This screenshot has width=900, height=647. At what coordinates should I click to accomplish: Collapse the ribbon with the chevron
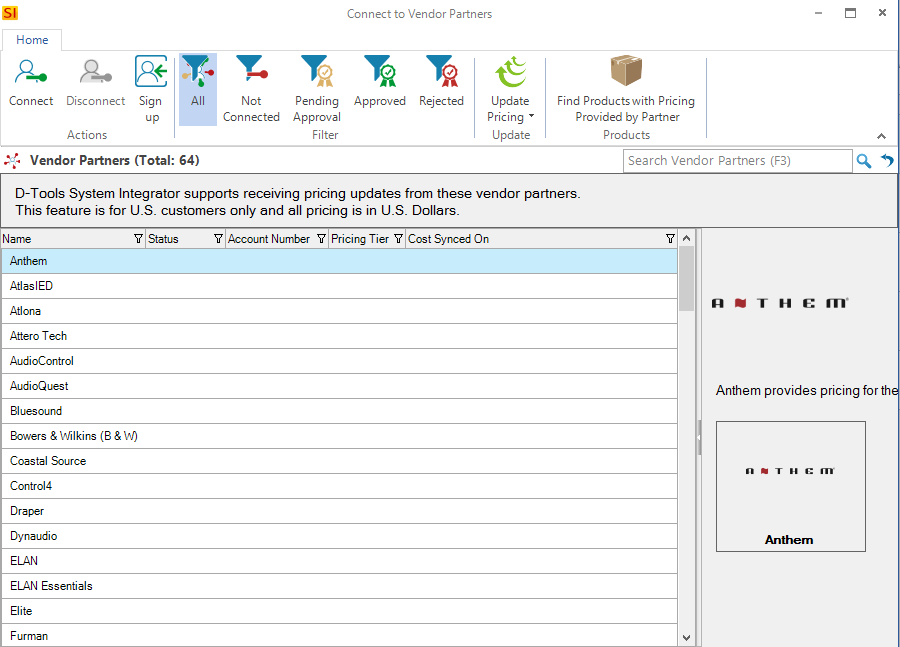pyautogui.click(x=881, y=136)
